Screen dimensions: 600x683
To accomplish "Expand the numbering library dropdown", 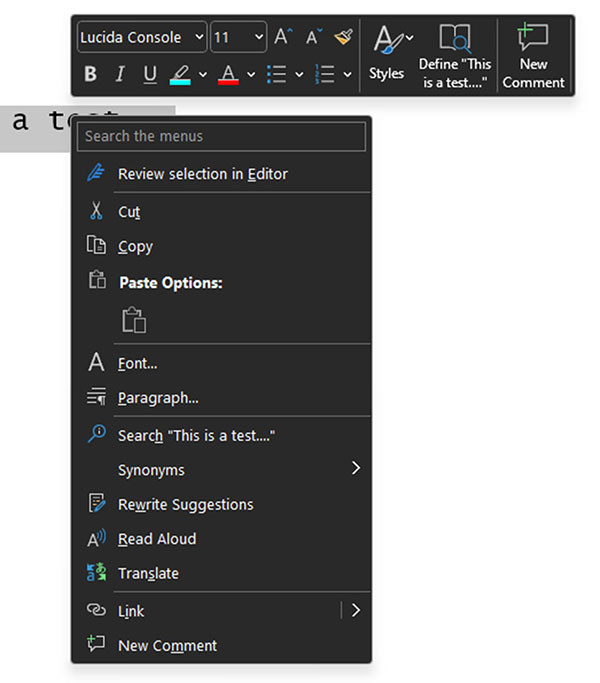I will click(x=347, y=74).
